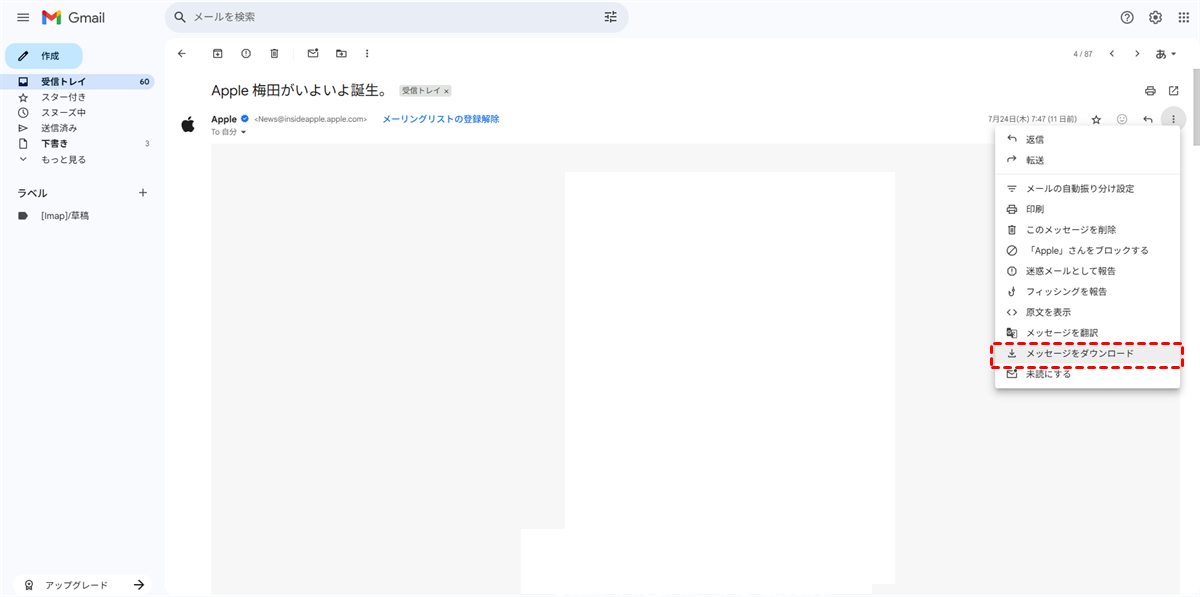
Task: Go to the newer message arrow
Action: point(1111,53)
